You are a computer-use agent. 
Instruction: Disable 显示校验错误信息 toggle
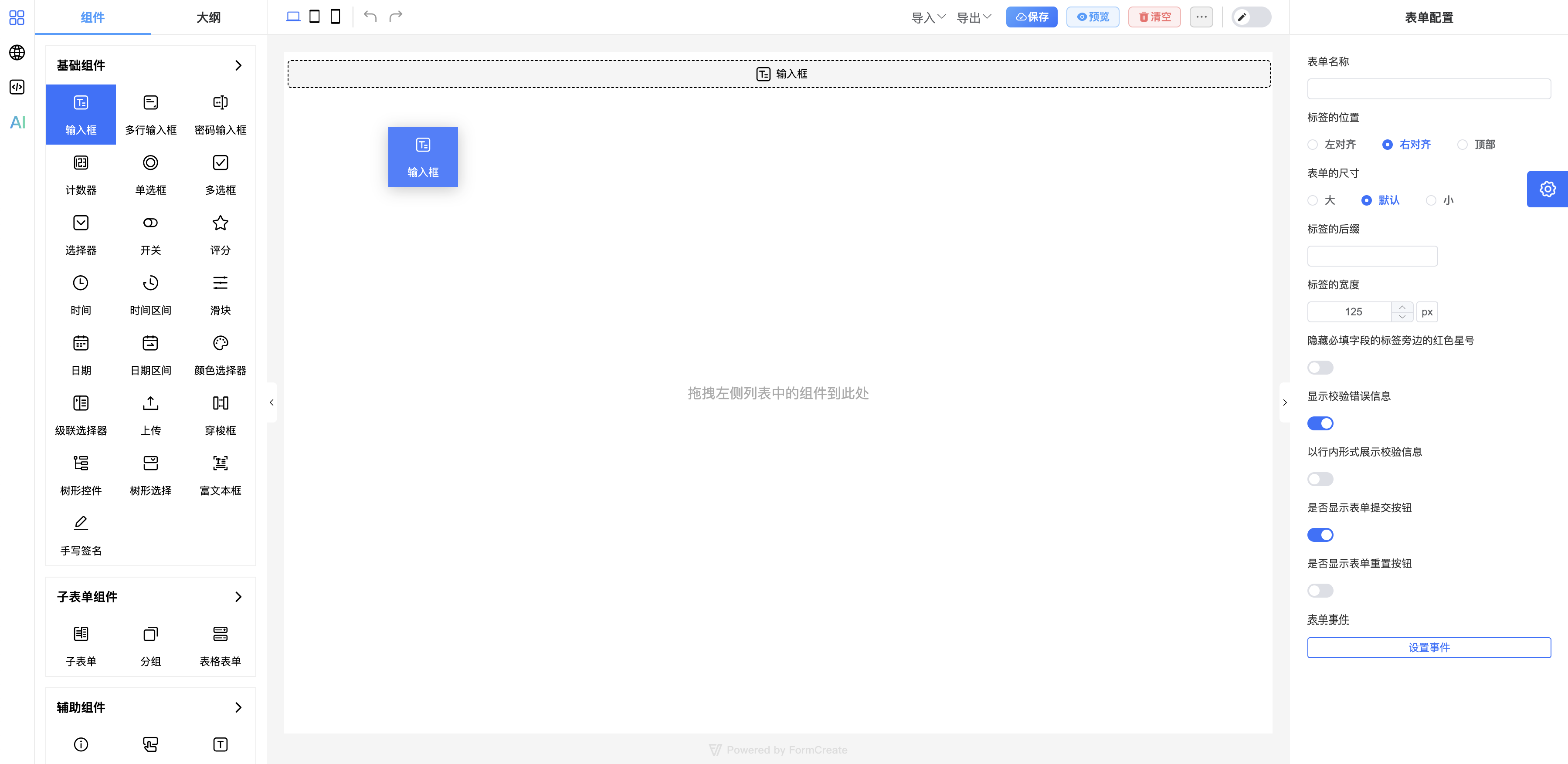[x=1320, y=423]
